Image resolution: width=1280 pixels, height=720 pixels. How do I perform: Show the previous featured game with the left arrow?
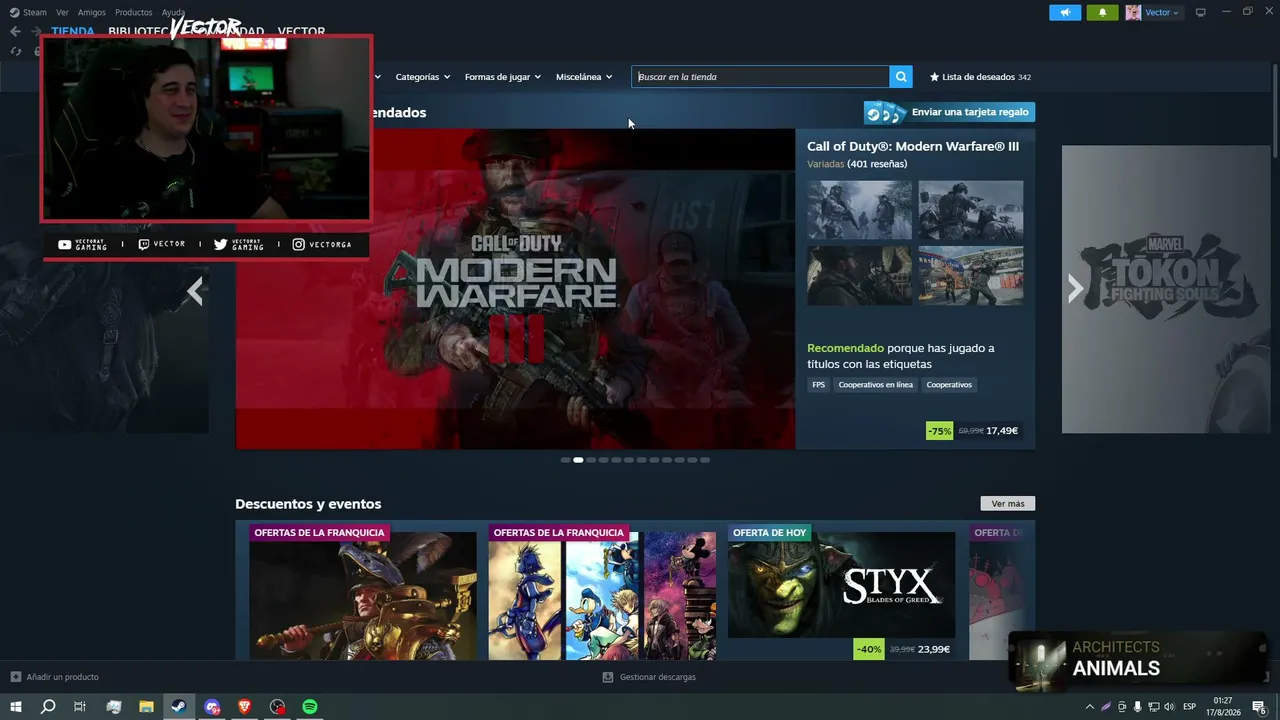[195, 291]
